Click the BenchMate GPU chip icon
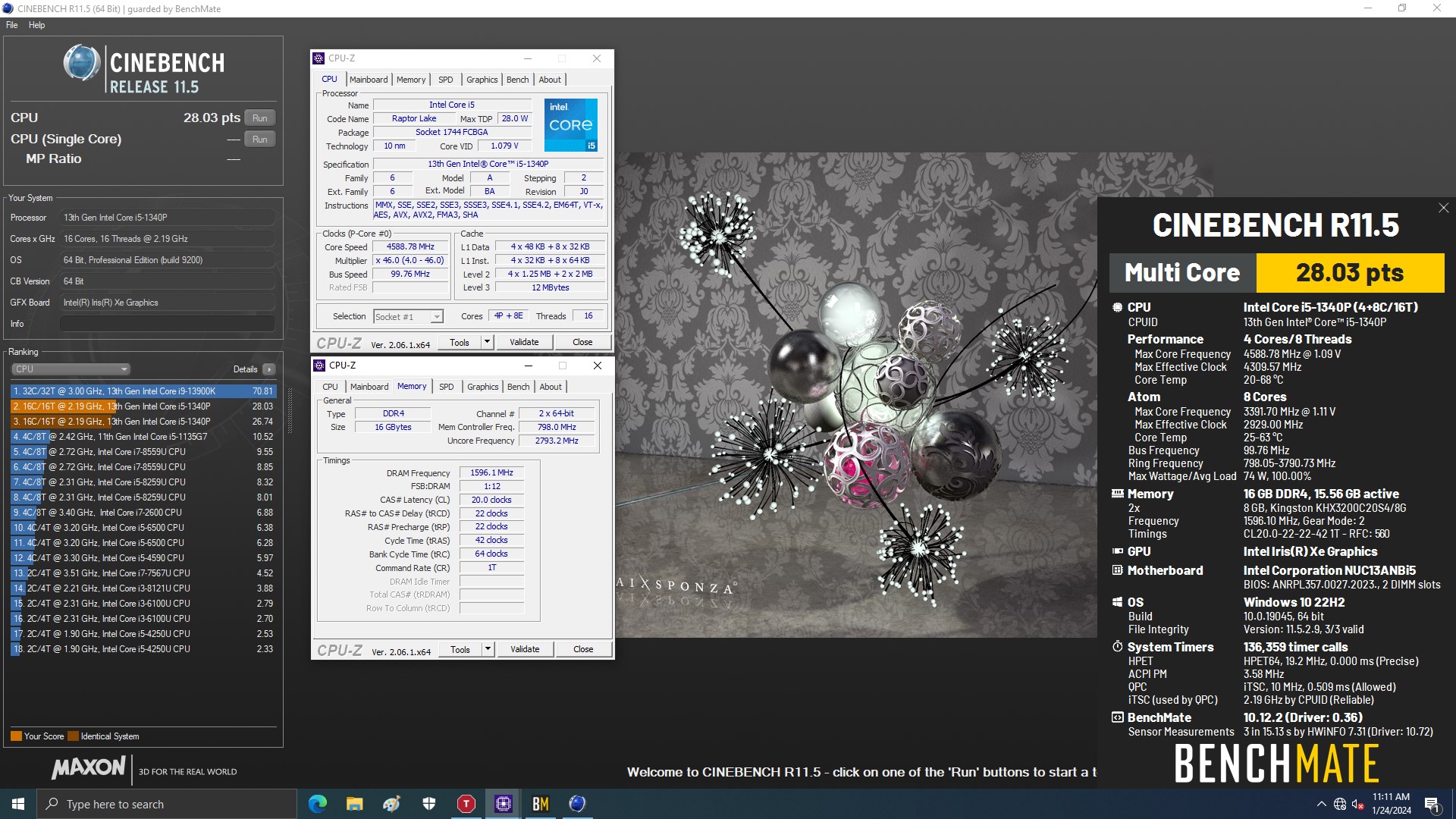Image resolution: width=1456 pixels, height=819 pixels. coord(1117,551)
